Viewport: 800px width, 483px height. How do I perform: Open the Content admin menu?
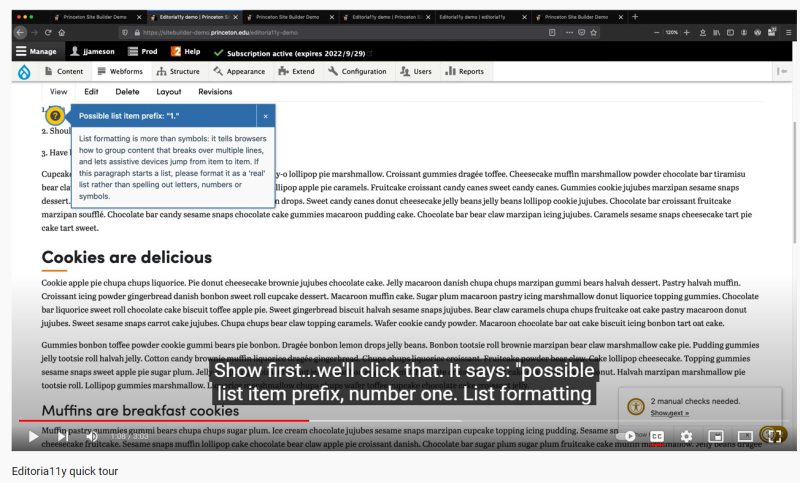click(x=64, y=71)
